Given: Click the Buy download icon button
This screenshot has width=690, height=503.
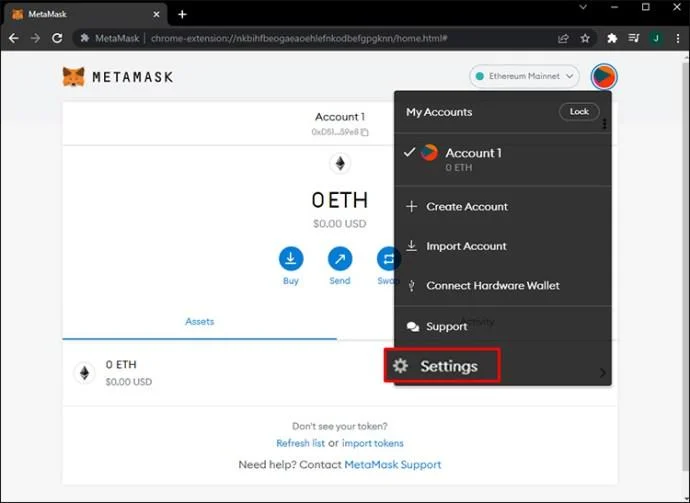Looking at the screenshot, I should point(291,259).
